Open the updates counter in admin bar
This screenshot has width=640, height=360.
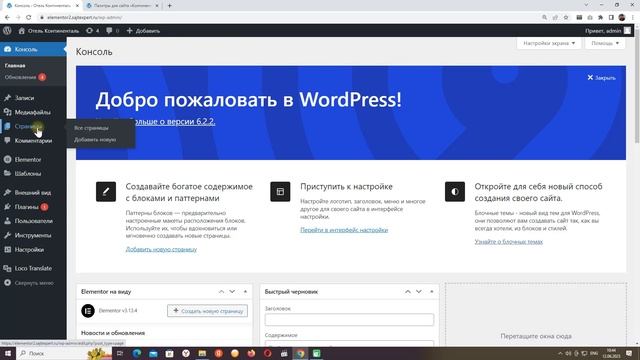pyautogui.click(x=93, y=31)
